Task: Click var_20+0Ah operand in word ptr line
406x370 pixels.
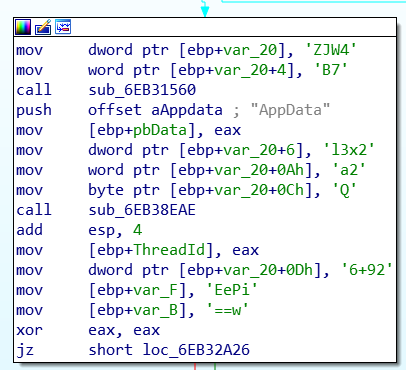Action: point(259,170)
